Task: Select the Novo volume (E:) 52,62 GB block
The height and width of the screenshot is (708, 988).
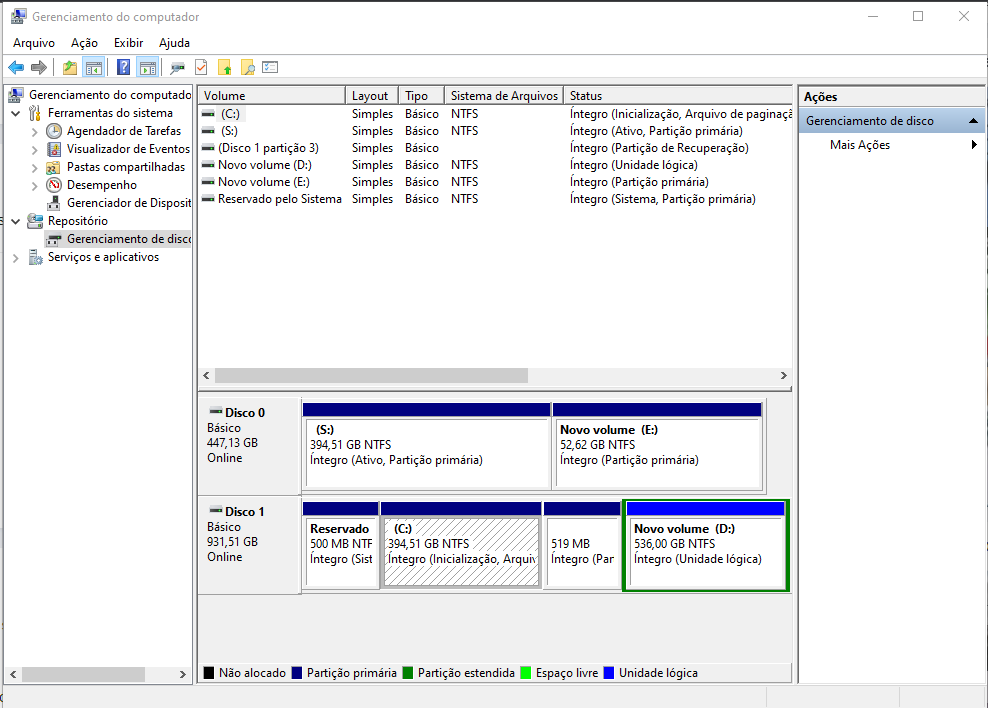Action: click(x=657, y=446)
